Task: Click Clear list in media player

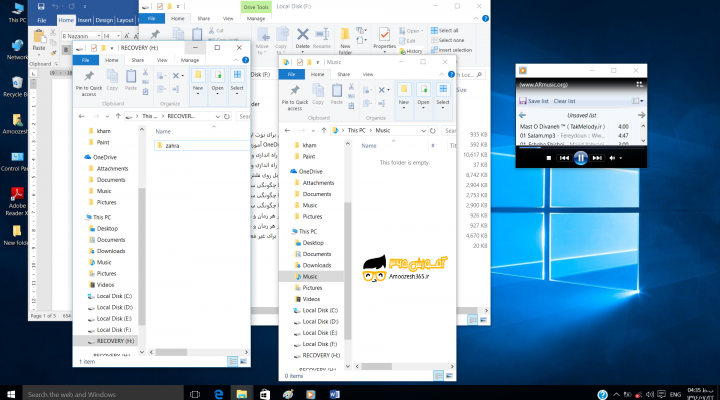Action: pos(564,101)
